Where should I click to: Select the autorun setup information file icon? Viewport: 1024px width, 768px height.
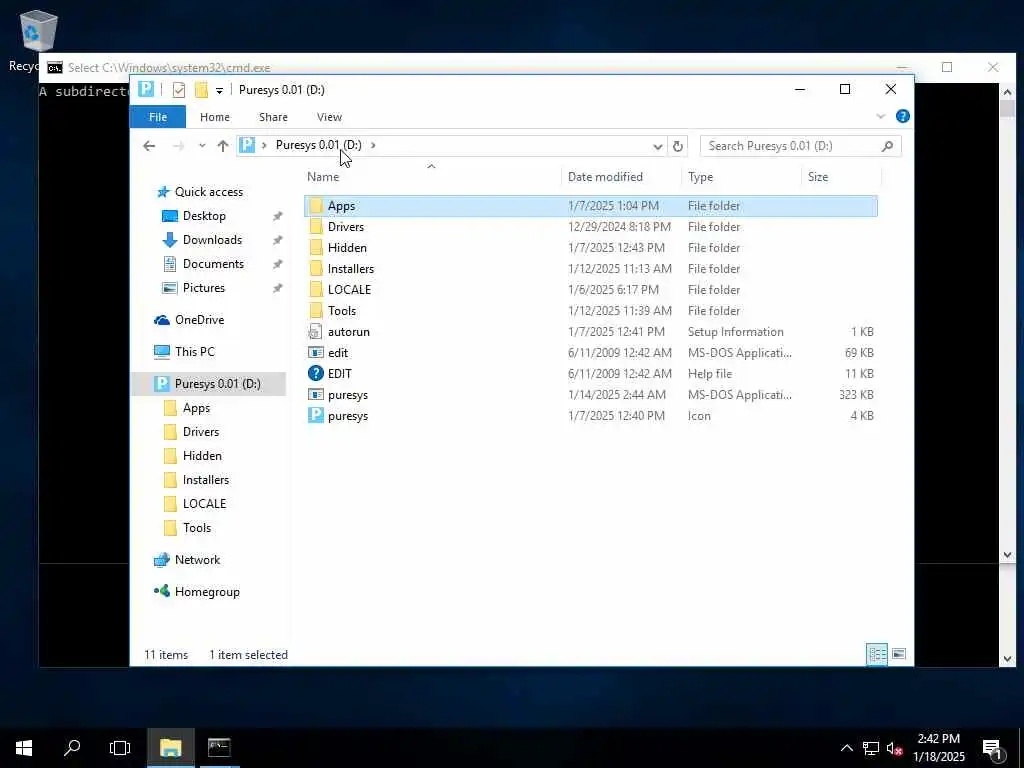coord(316,332)
